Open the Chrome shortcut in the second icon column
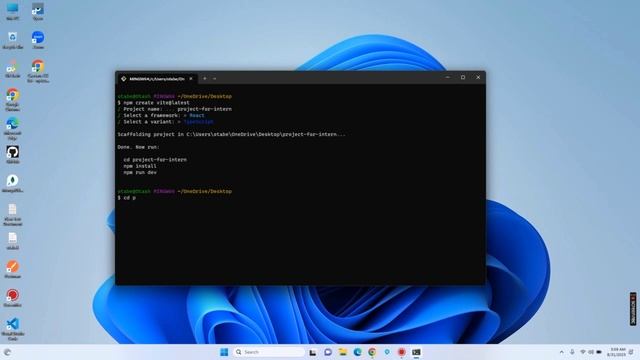 point(38,71)
